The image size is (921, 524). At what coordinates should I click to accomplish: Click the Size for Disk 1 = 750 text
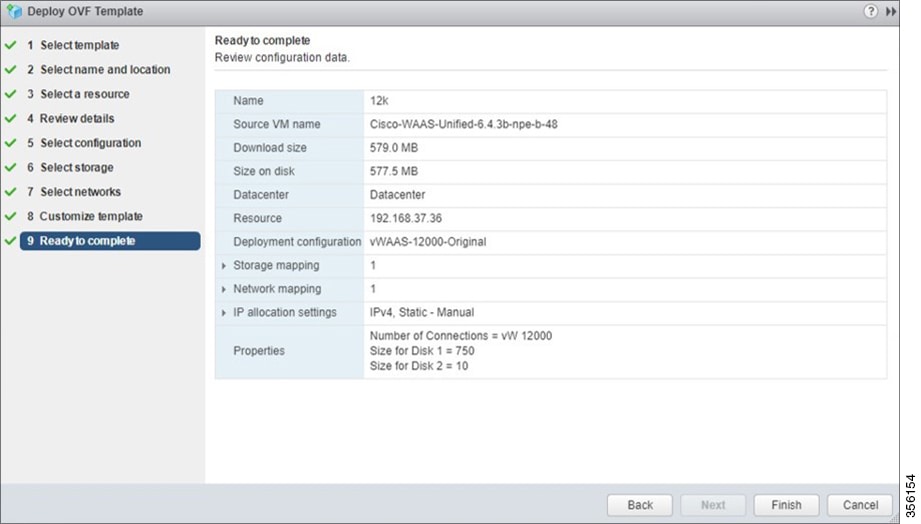(422, 351)
